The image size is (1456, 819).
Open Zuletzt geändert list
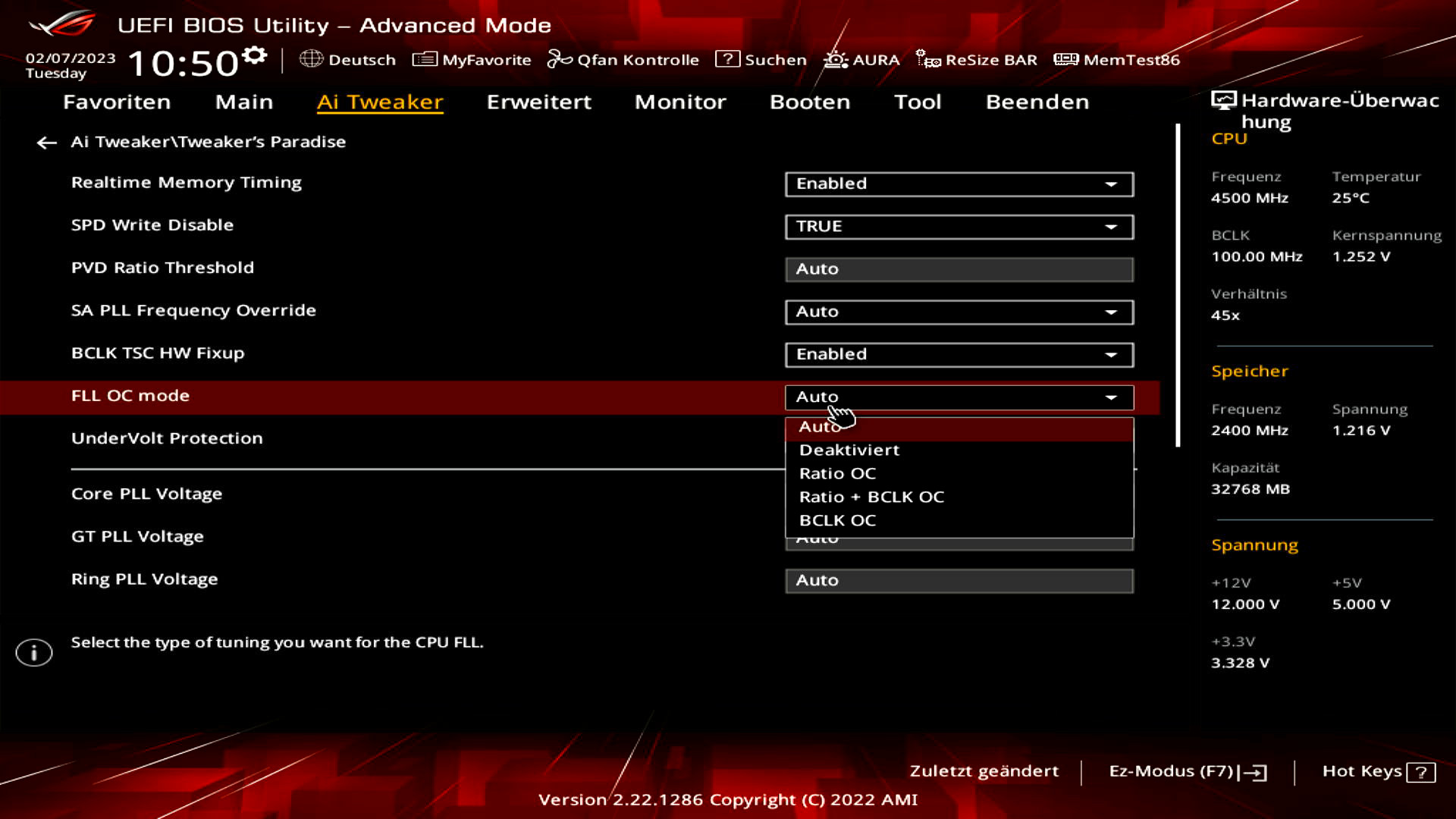click(x=984, y=771)
